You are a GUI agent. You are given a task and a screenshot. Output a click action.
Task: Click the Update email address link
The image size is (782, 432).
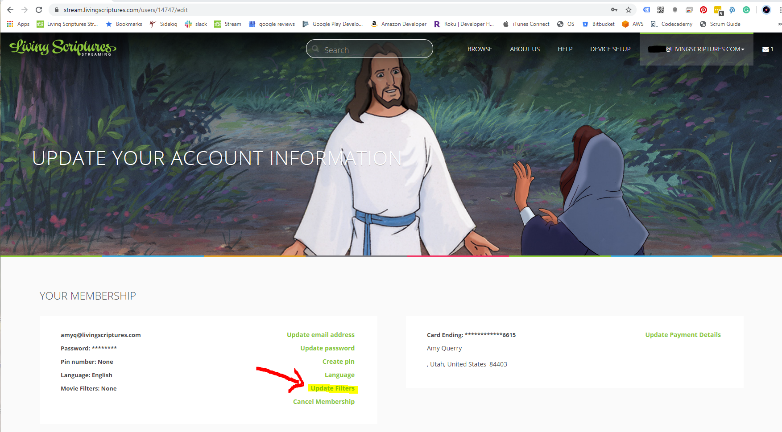click(320, 335)
